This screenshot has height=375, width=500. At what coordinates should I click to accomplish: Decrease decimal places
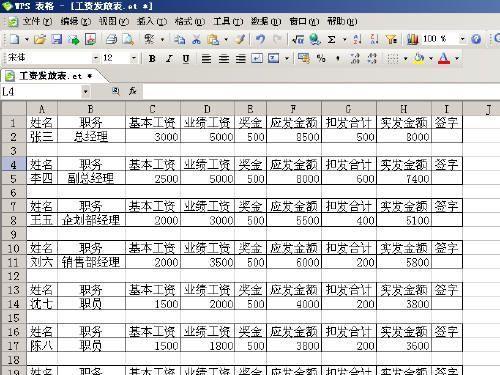tap(372, 59)
